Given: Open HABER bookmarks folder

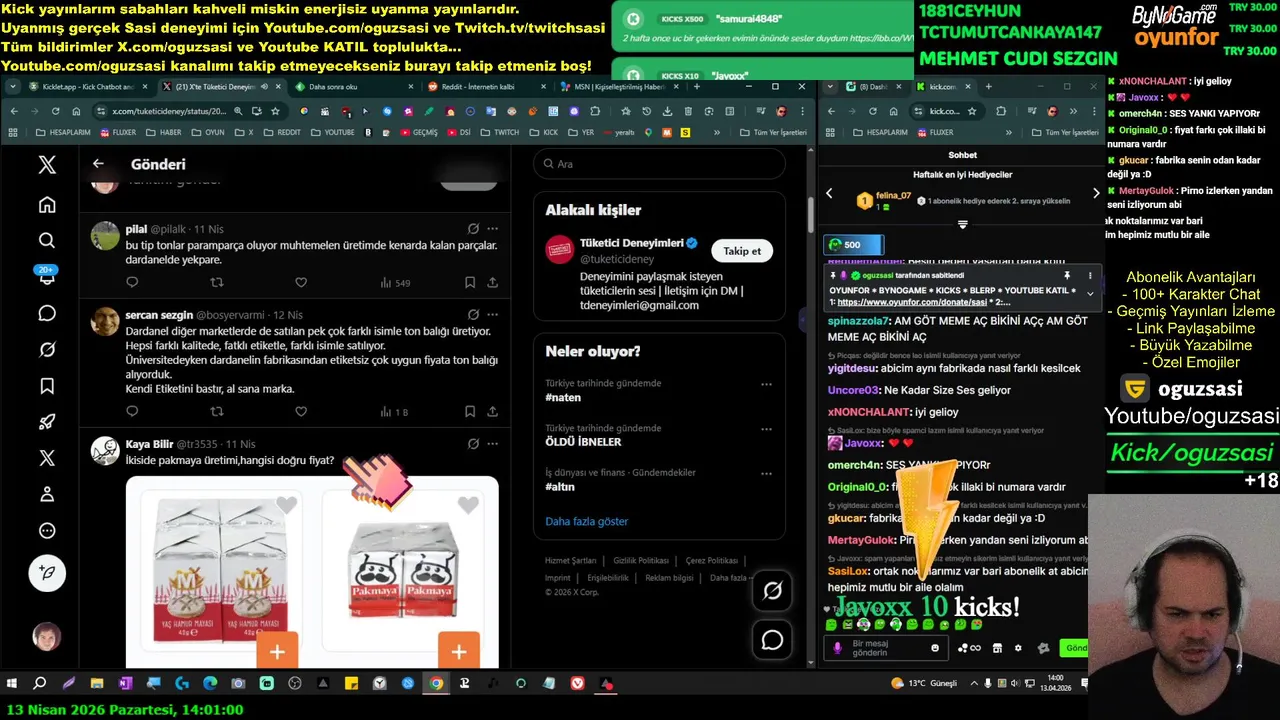Looking at the screenshot, I should 164,132.
